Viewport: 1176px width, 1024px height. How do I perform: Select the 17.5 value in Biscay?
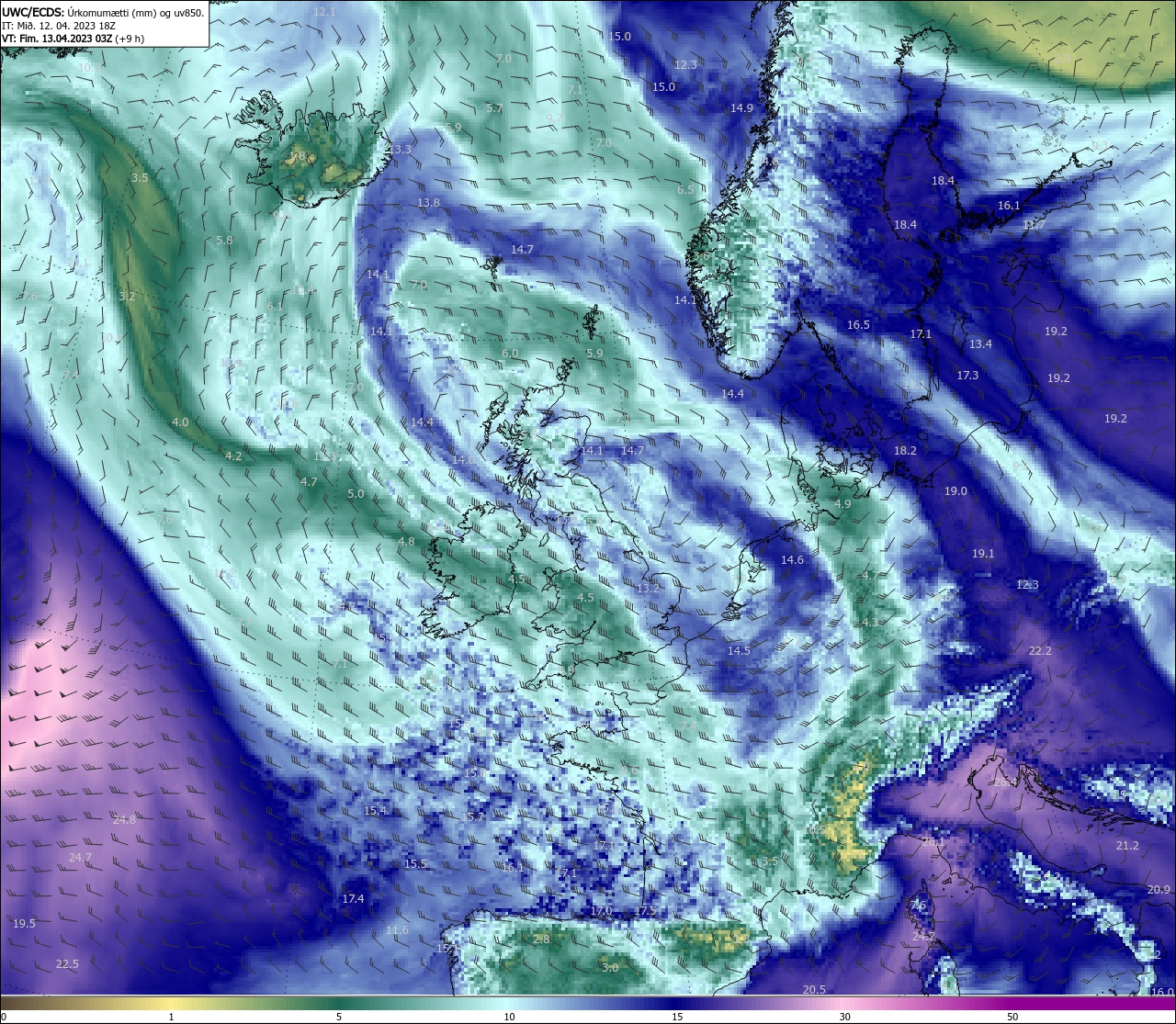646,910
